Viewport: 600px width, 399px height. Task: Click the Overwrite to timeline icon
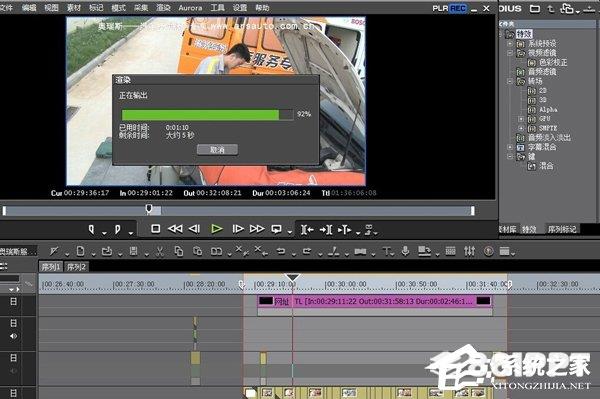point(326,230)
